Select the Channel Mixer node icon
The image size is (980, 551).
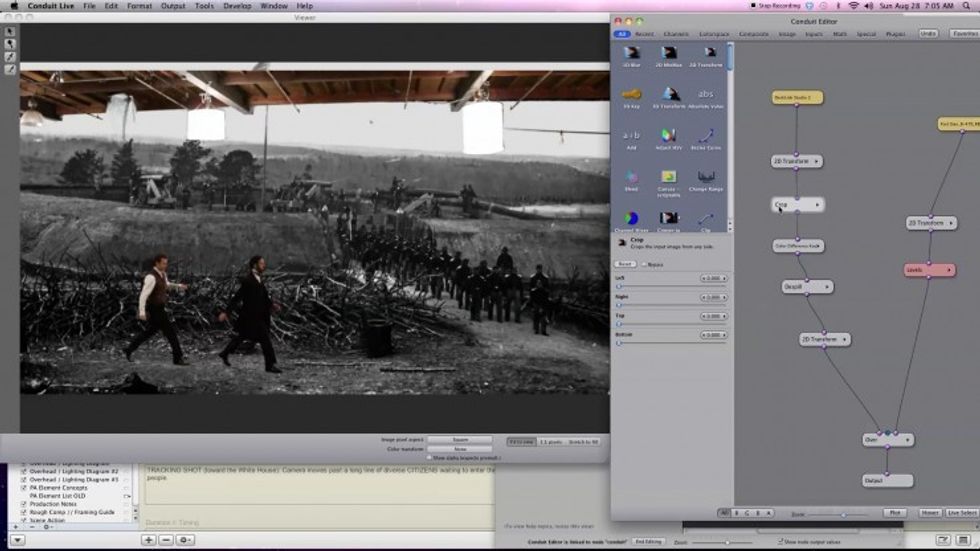(x=631, y=218)
